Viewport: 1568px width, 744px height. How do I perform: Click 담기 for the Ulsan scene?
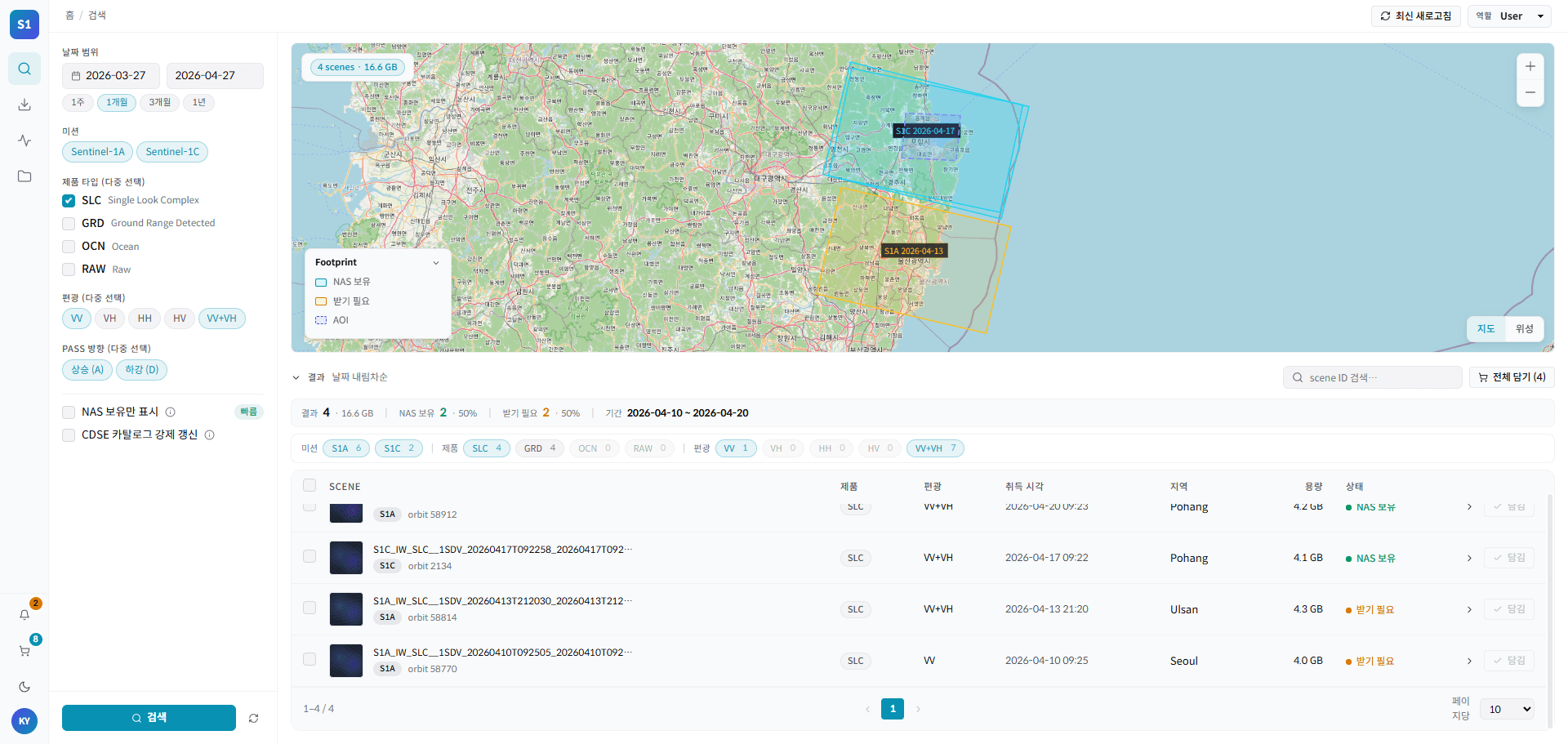click(x=1509, y=609)
